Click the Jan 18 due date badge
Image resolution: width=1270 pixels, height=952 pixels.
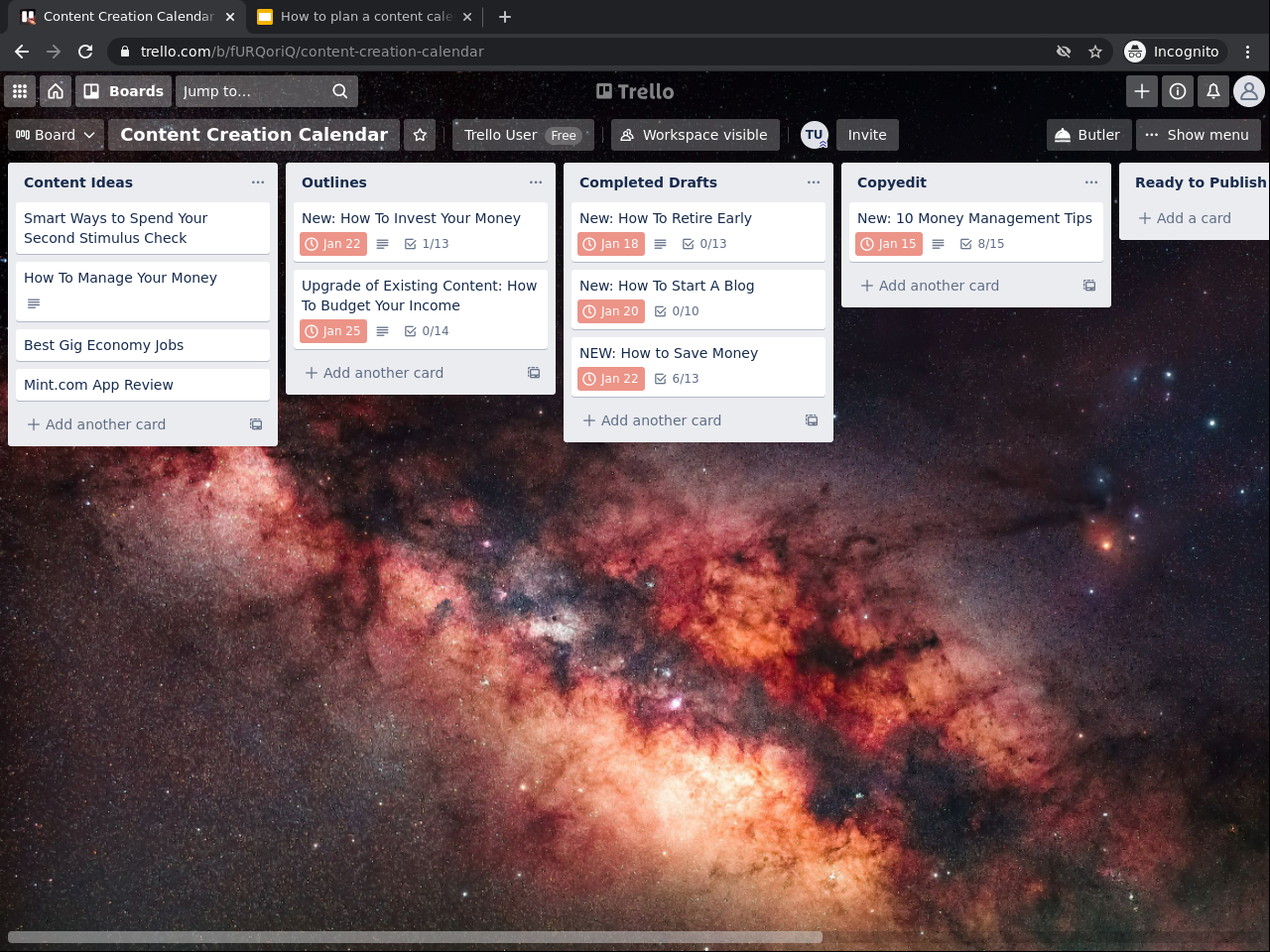click(611, 244)
